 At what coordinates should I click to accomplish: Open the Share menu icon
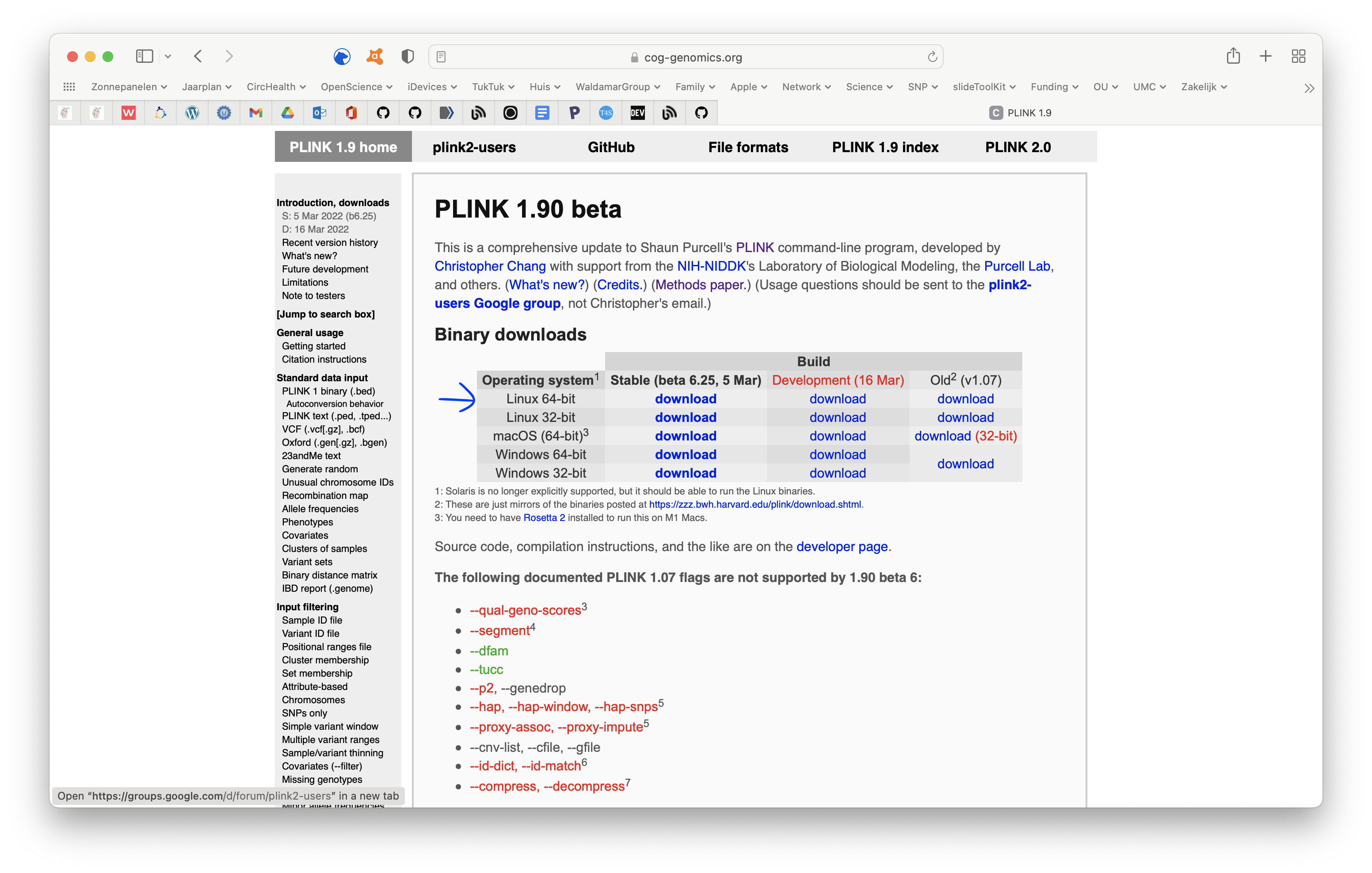[1233, 55]
